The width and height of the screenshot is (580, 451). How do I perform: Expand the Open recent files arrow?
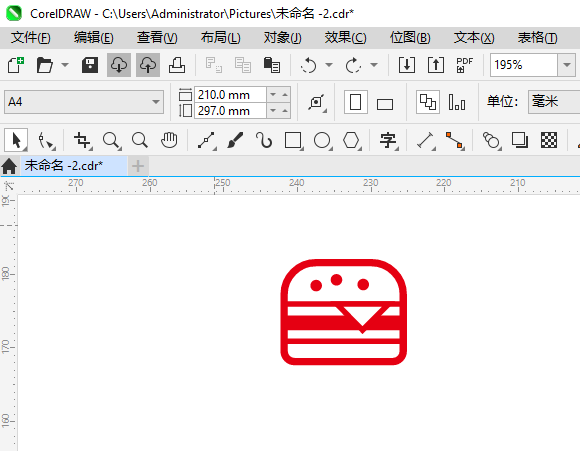click(x=65, y=65)
